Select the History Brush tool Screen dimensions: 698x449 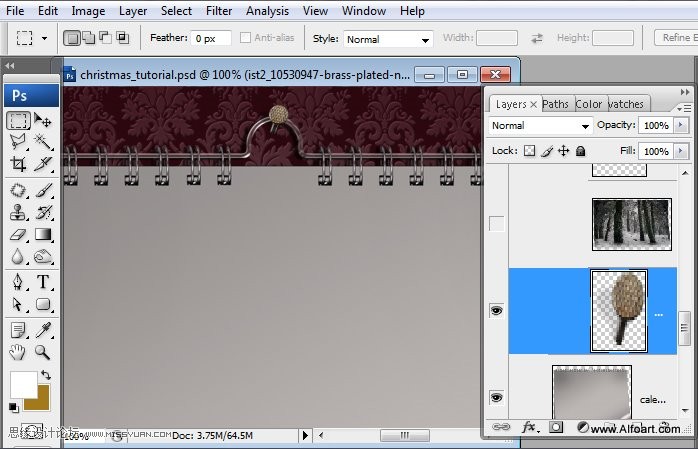pyautogui.click(x=43, y=212)
